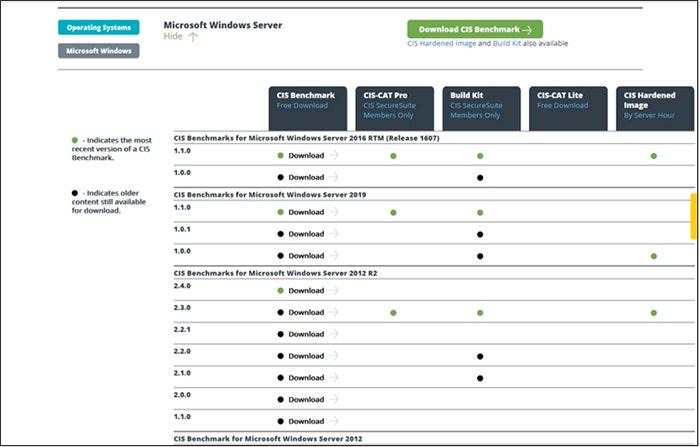The width and height of the screenshot is (700, 447).
Task: Select the CIS-CAT Lite column header
Action: (x=568, y=109)
